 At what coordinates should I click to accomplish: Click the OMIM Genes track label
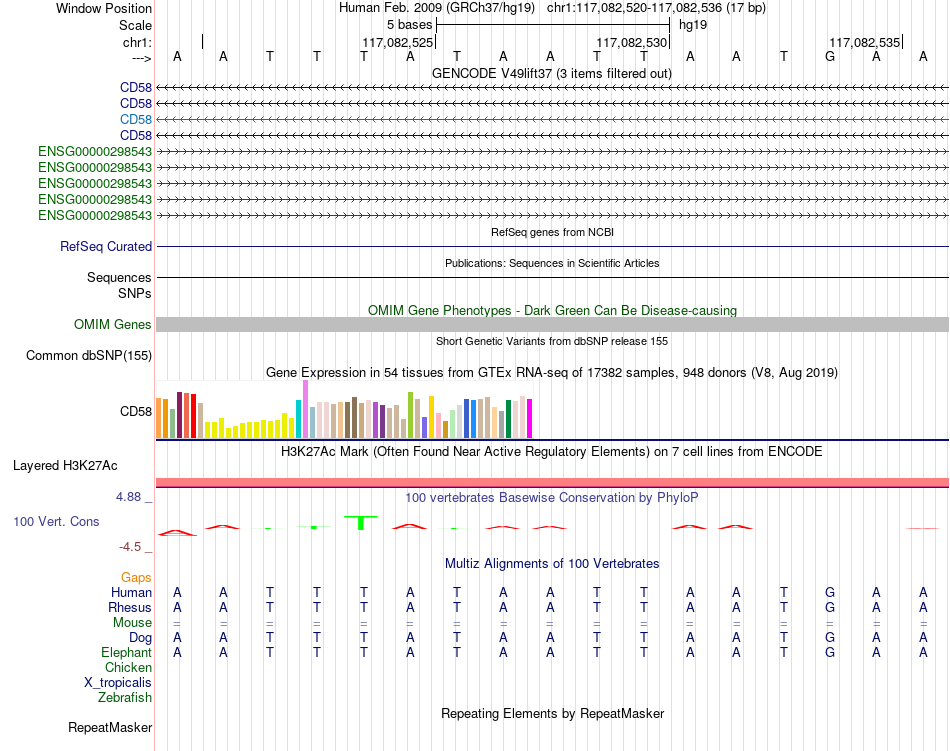(112, 325)
